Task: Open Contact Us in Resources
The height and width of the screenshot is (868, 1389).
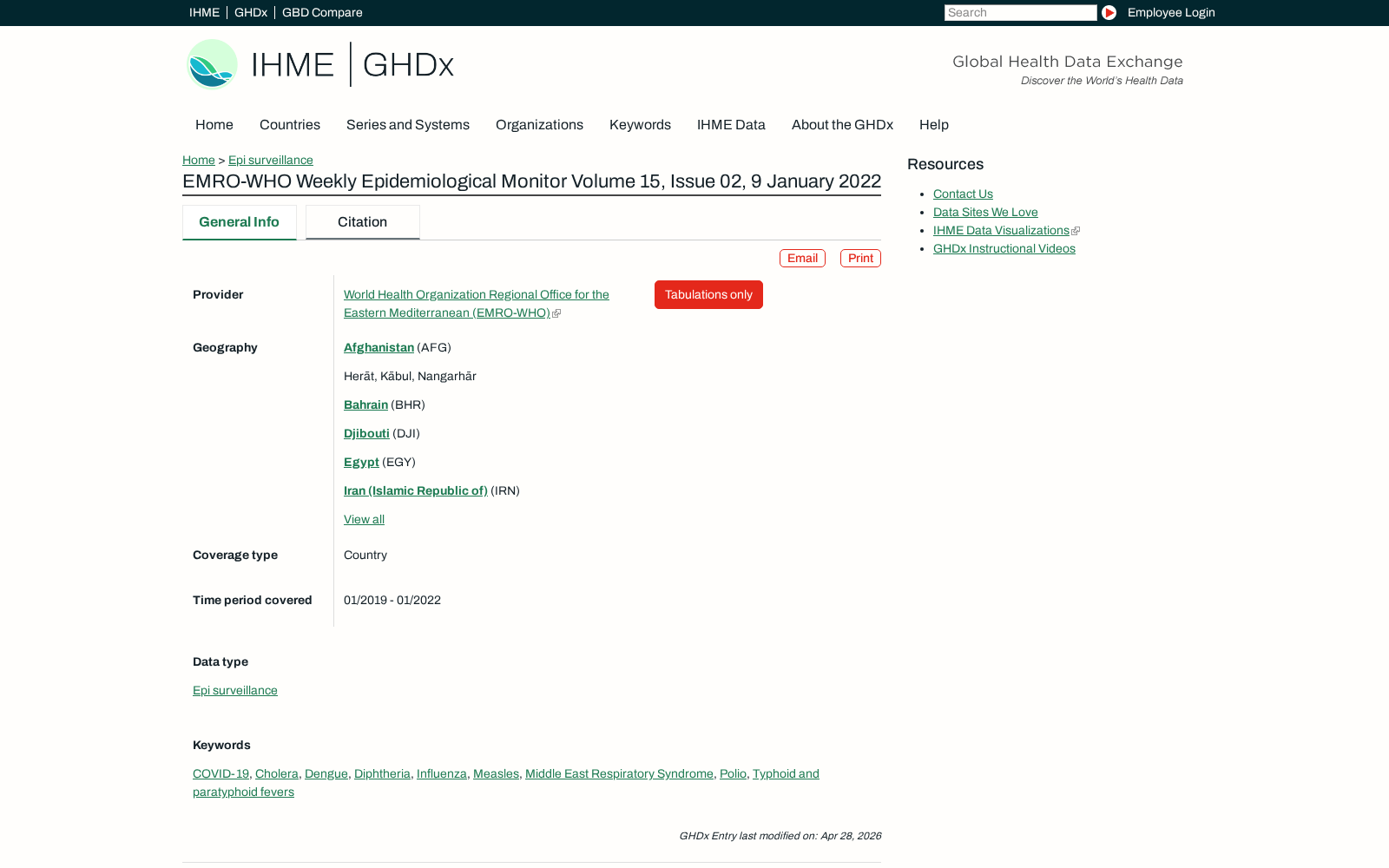Action: click(x=963, y=194)
